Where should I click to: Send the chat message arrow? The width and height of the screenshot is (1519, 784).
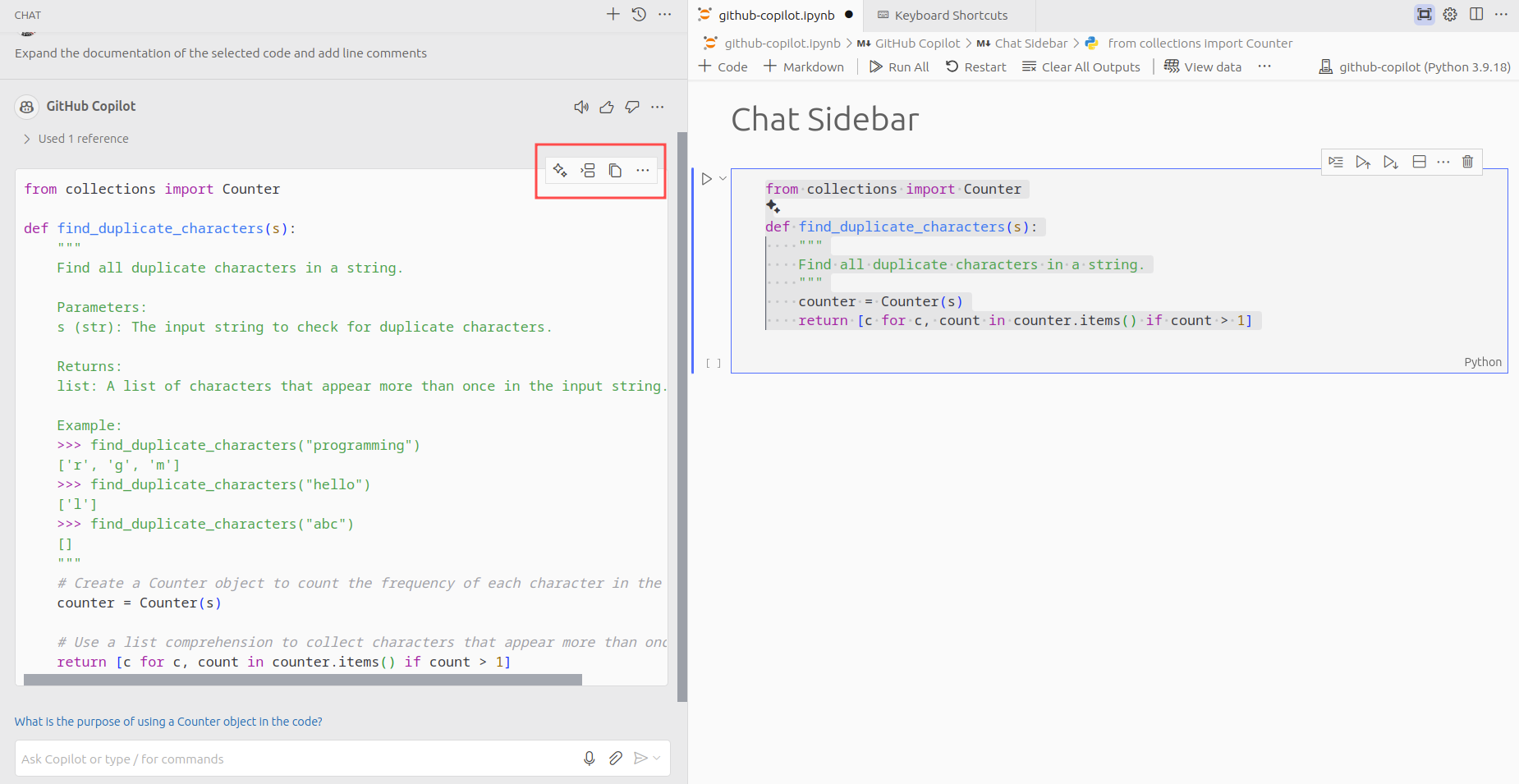click(640, 759)
